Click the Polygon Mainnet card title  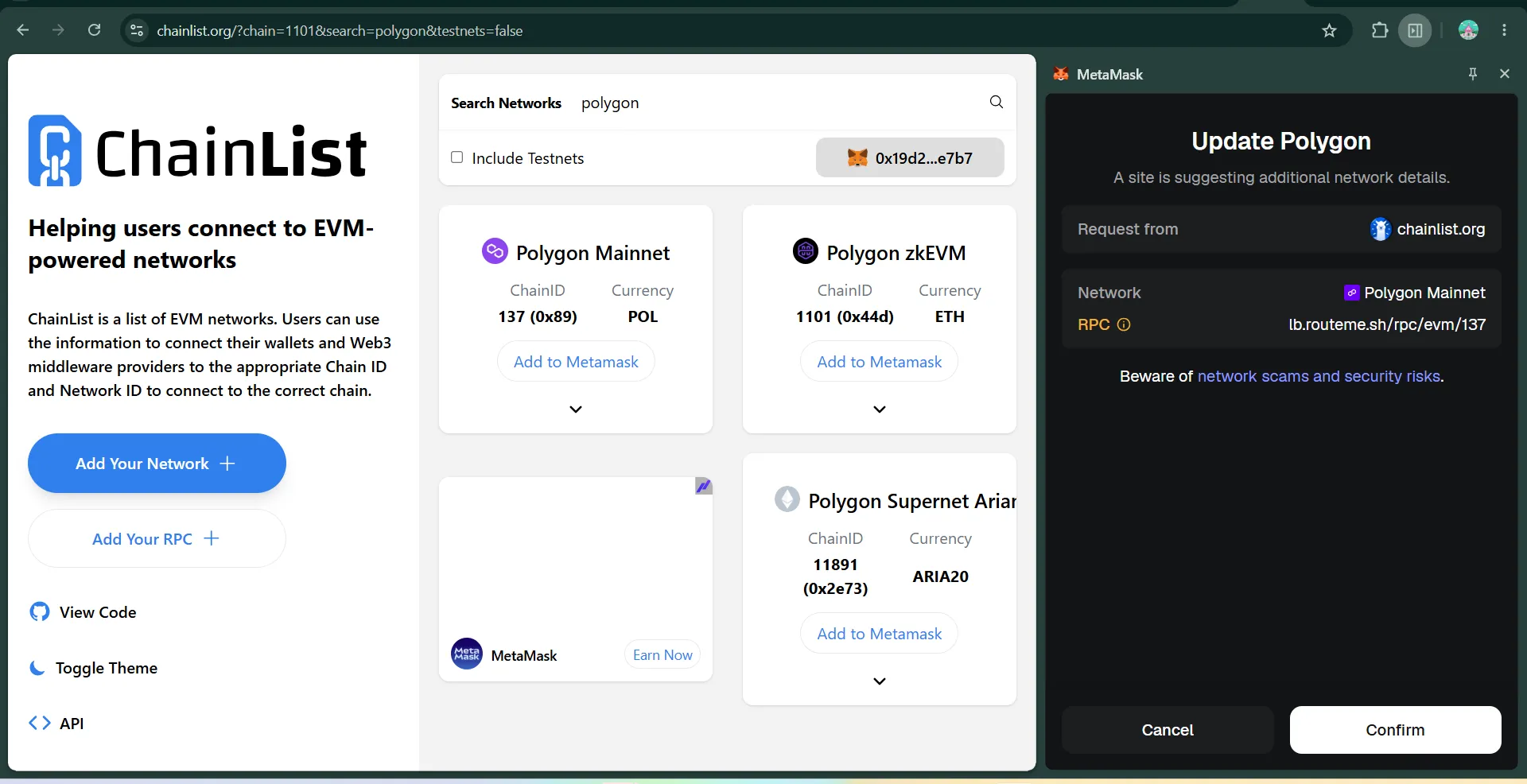(x=593, y=253)
